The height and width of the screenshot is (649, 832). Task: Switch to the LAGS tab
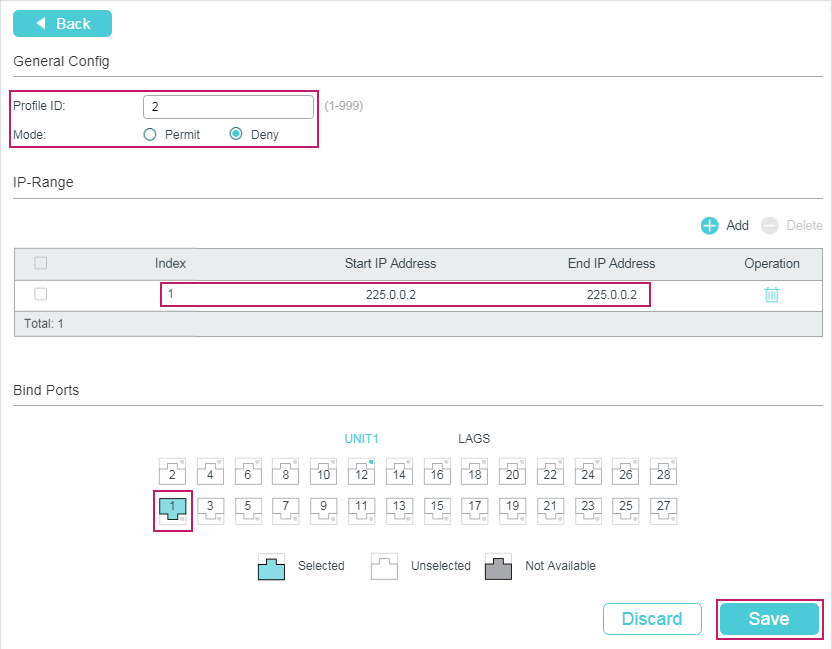point(474,439)
